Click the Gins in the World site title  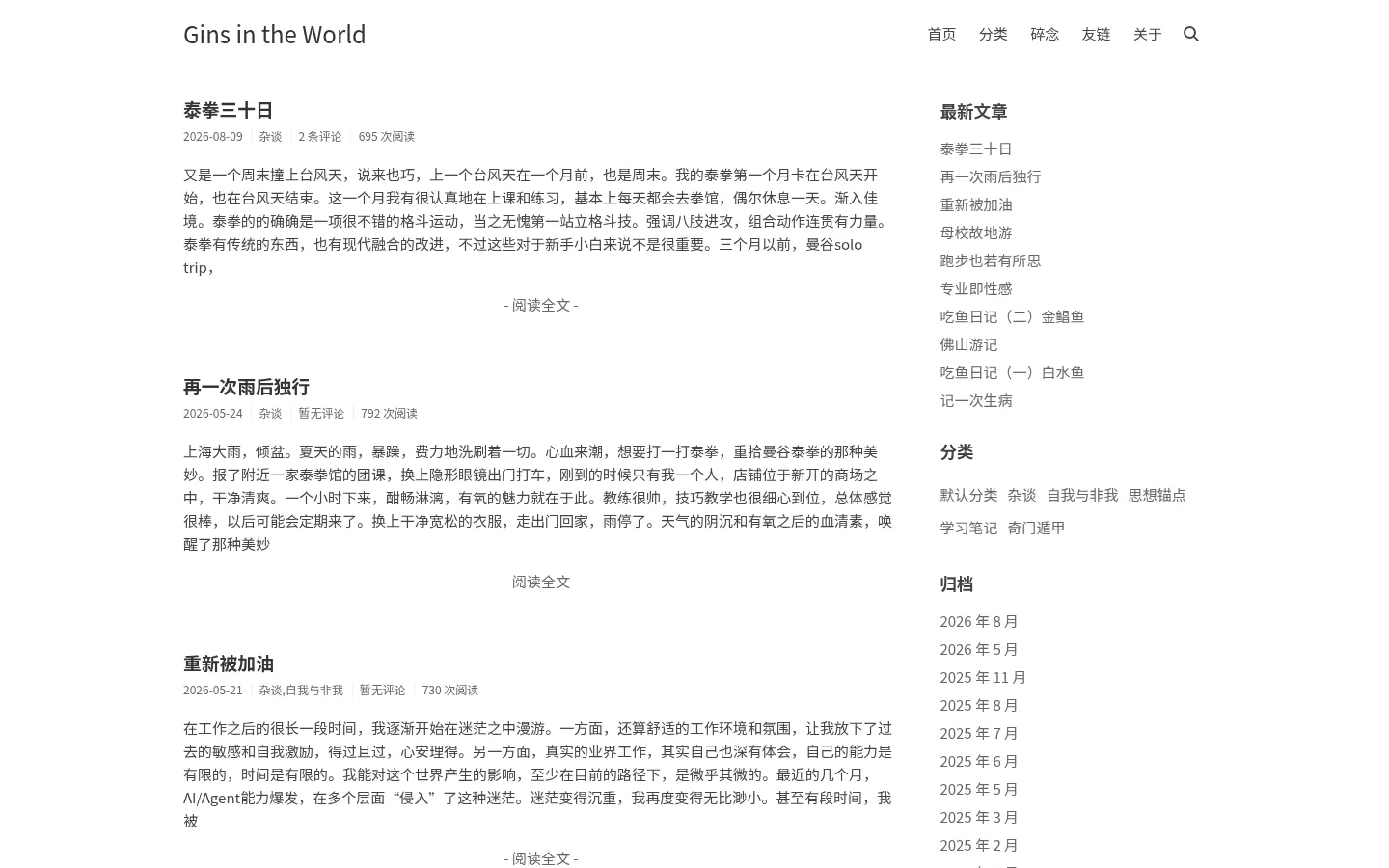pyautogui.click(x=275, y=34)
